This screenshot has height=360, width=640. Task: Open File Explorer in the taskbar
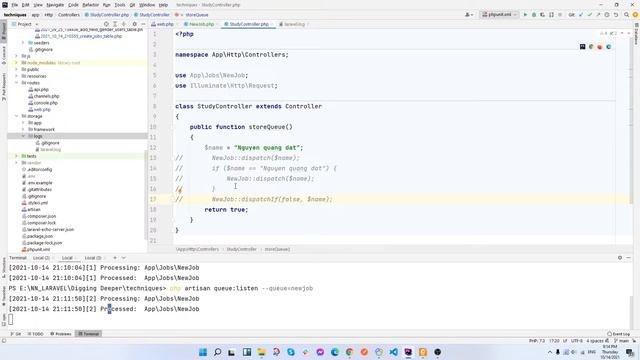click(262, 352)
